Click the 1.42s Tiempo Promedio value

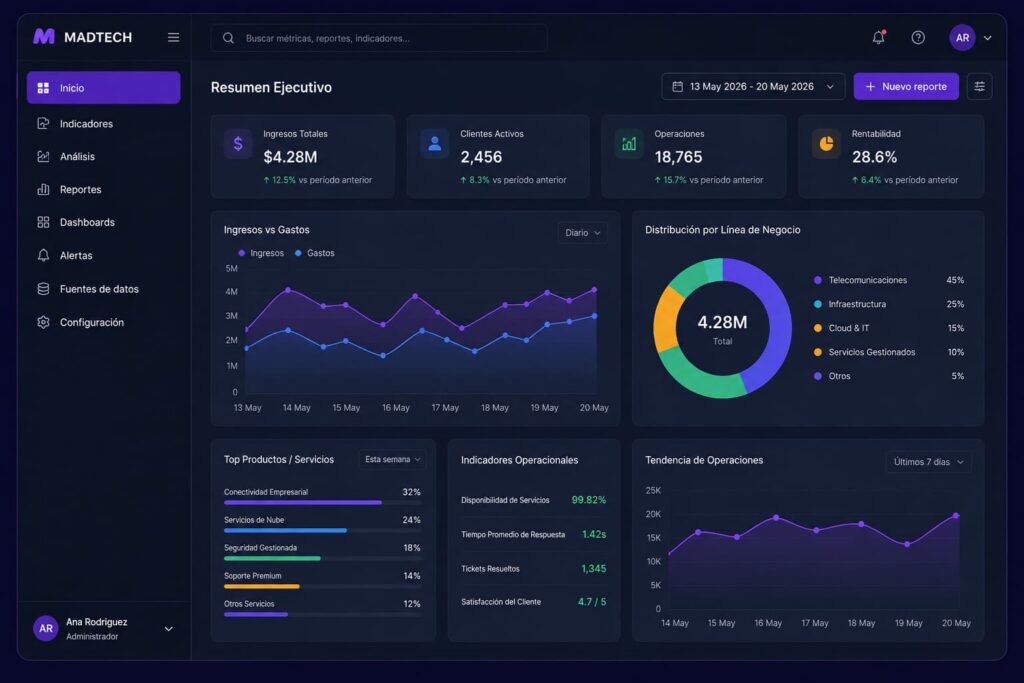594,534
